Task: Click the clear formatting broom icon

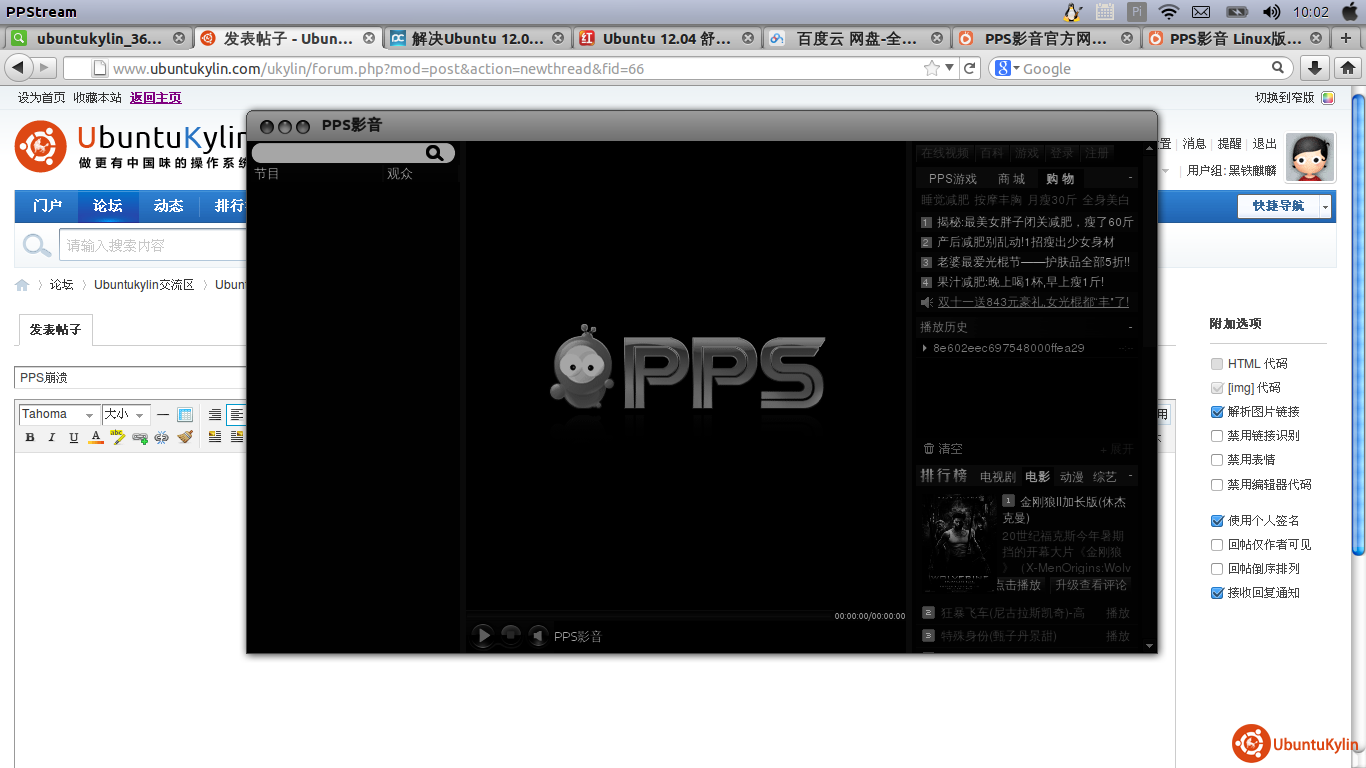Action: coord(185,437)
